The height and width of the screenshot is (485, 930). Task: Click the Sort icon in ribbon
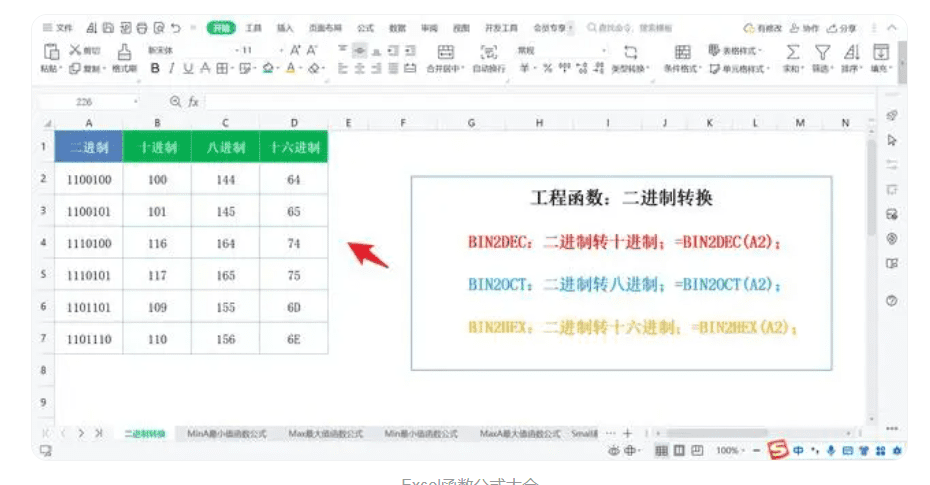[852, 51]
